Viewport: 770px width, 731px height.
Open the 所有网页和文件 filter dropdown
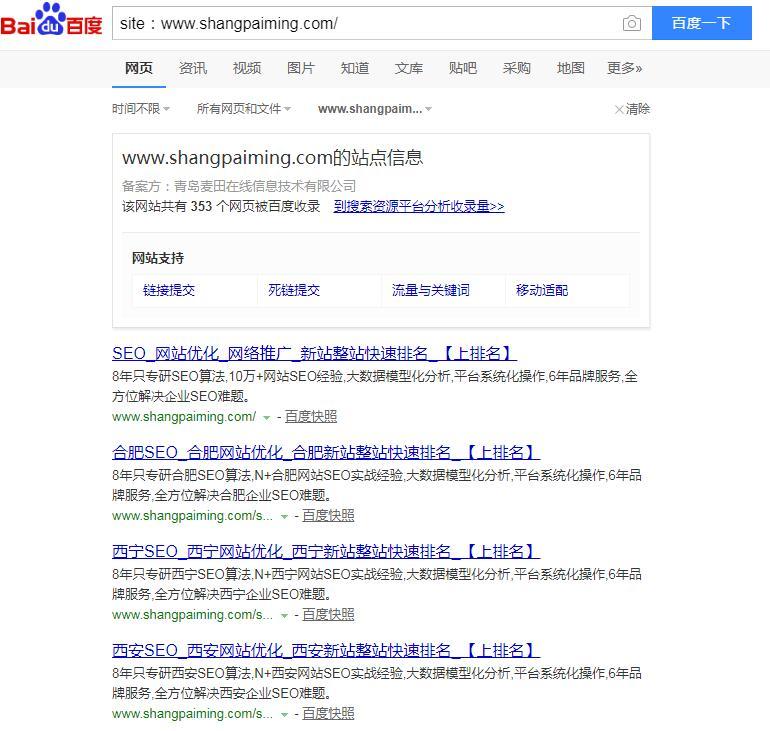(244, 108)
